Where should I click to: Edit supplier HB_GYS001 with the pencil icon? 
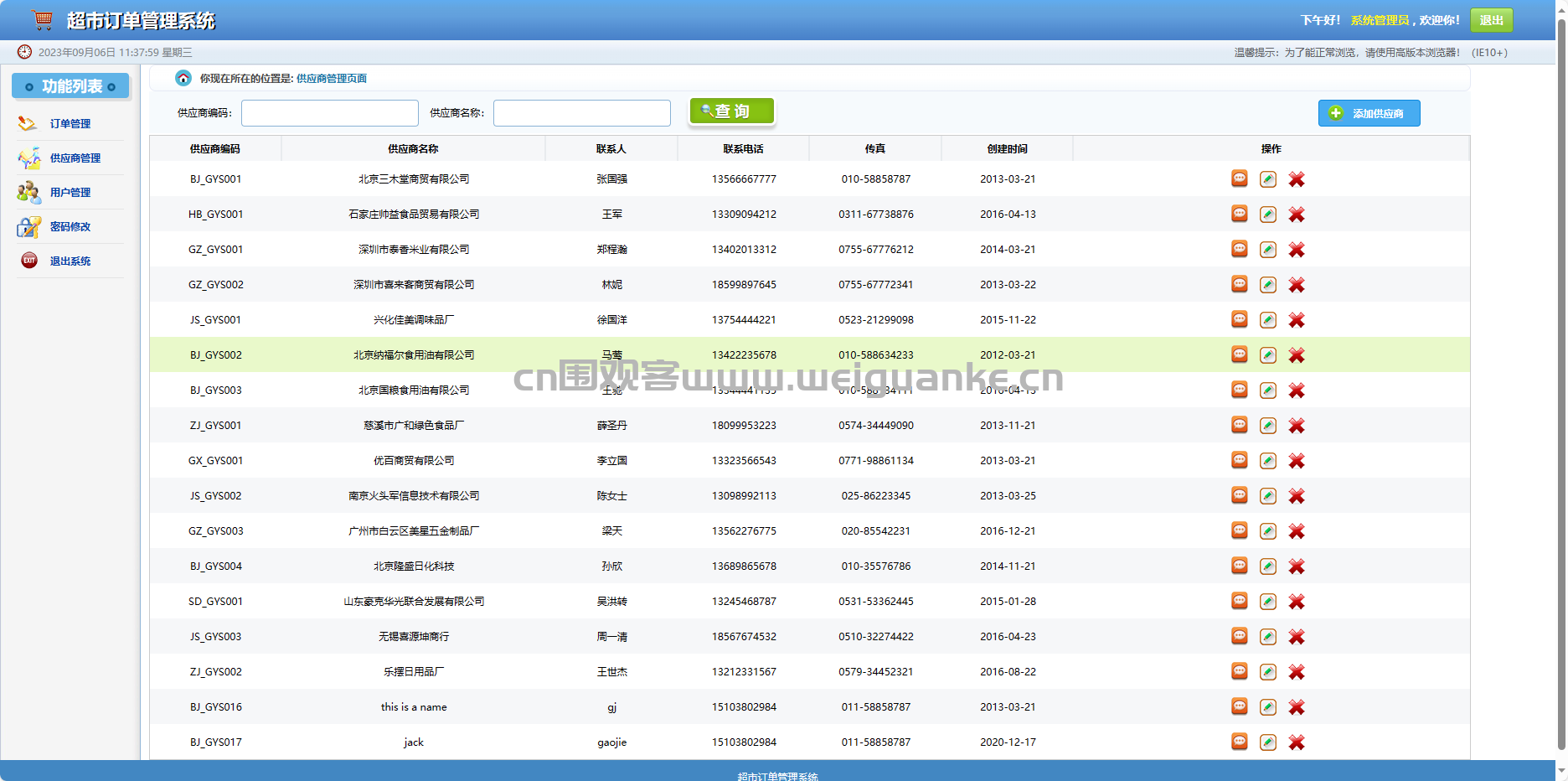pyautogui.click(x=1268, y=215)
